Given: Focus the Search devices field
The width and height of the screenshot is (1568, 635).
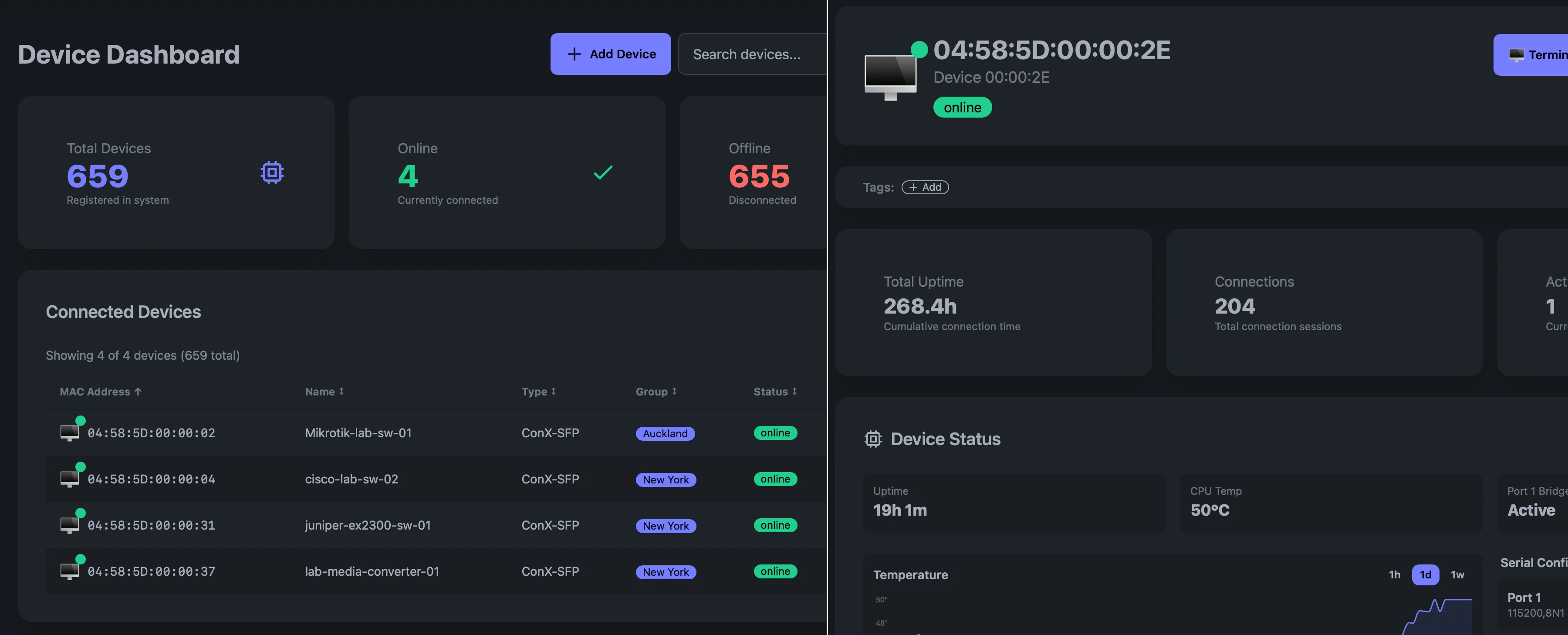Looking at the screenshot, I should click(x=752, y=54).
